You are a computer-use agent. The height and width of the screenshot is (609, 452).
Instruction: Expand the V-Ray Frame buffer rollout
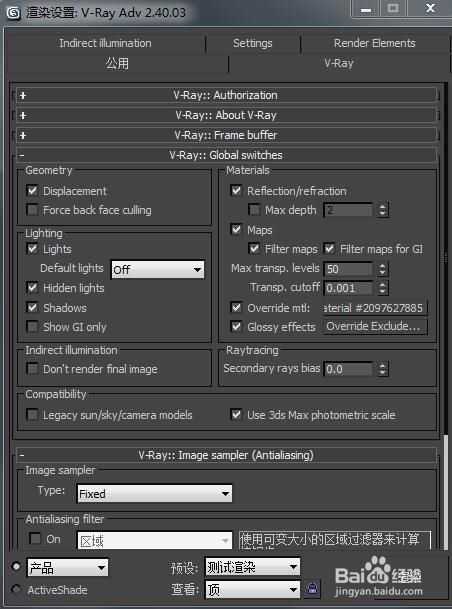pyautogui.click(x=226, y=135)
